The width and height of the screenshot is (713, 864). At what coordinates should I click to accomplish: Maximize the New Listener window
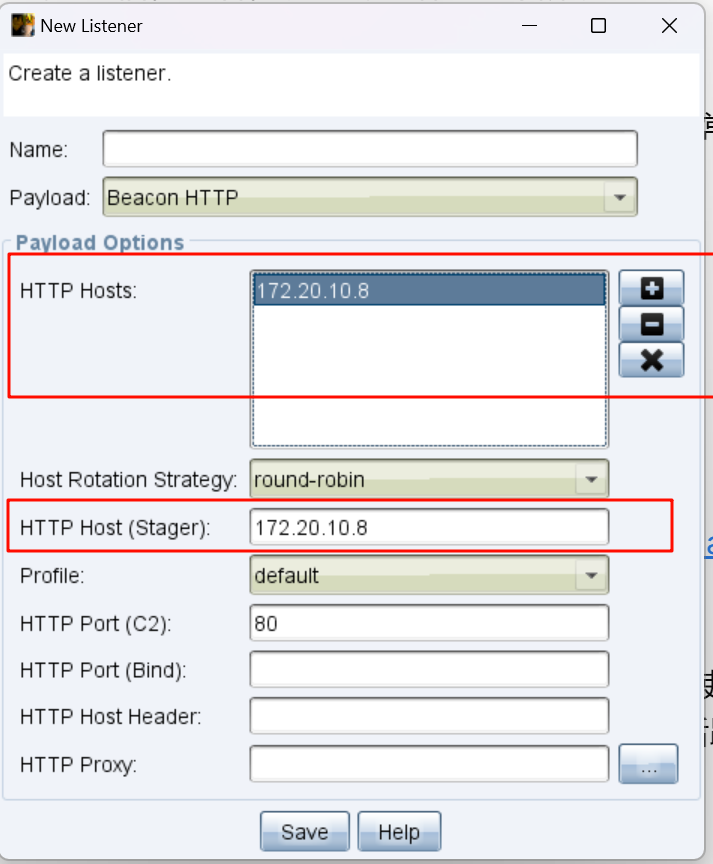(x=598, y=26)
